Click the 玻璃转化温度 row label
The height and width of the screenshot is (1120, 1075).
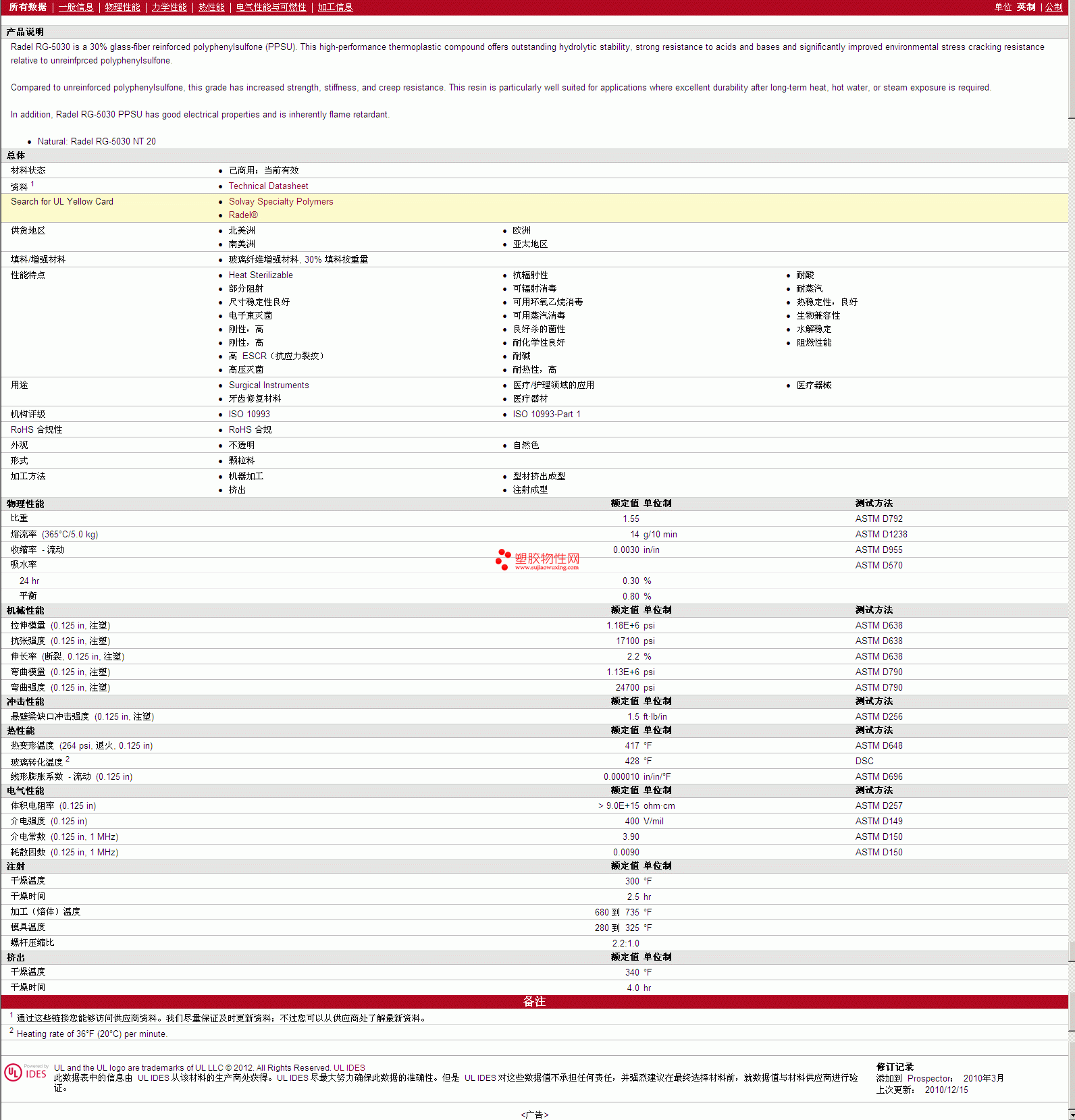click(x=40, y=762)
